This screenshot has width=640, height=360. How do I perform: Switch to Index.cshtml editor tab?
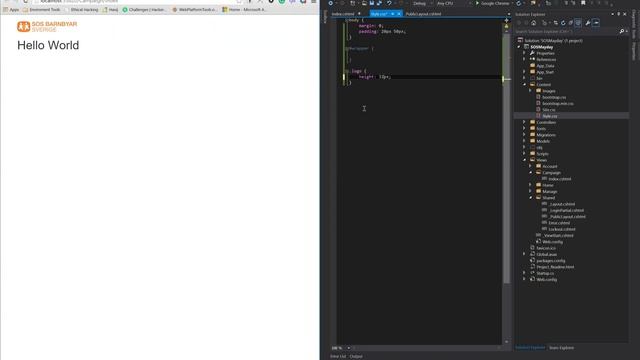pyautogui.click(x=343, y=14)
